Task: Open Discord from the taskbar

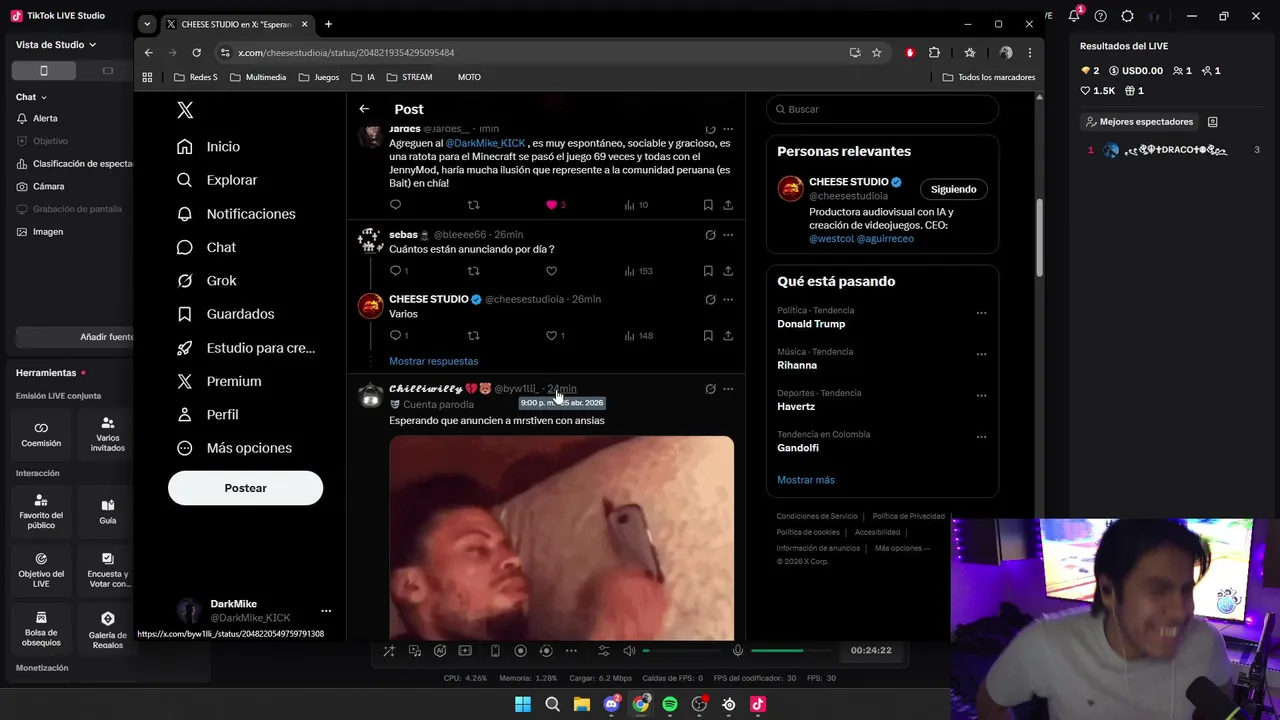Action: [611, 704]
